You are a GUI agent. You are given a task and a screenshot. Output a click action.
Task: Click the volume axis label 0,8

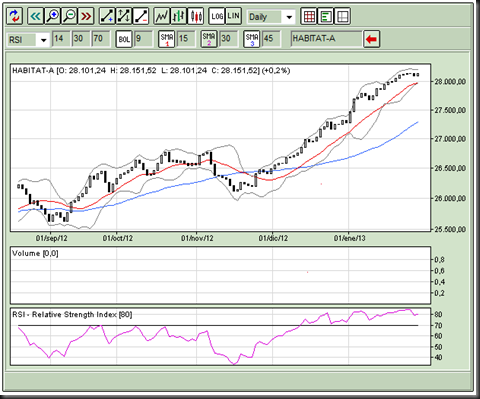tap(439, 260)
